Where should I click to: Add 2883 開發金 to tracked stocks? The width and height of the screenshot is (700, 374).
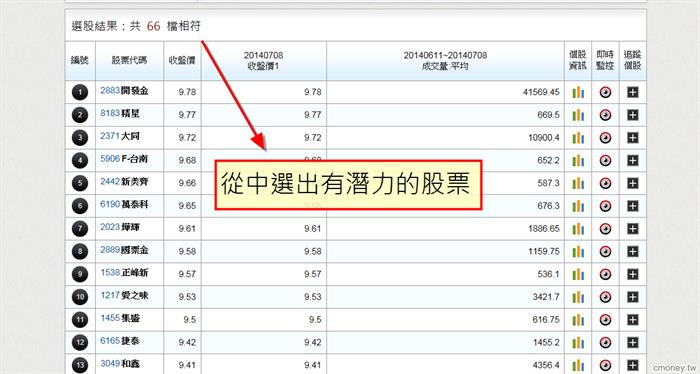pos(633,92)
